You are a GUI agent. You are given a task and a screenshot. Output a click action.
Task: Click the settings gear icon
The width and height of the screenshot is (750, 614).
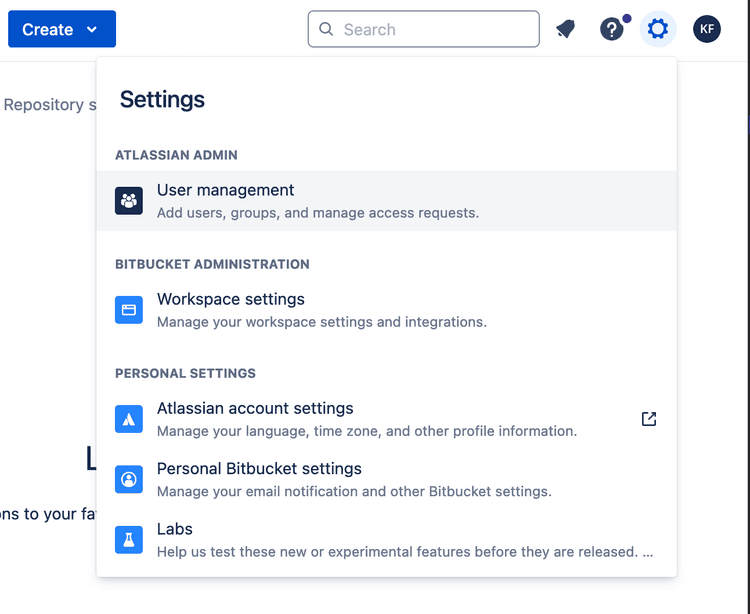pos(658,29)
